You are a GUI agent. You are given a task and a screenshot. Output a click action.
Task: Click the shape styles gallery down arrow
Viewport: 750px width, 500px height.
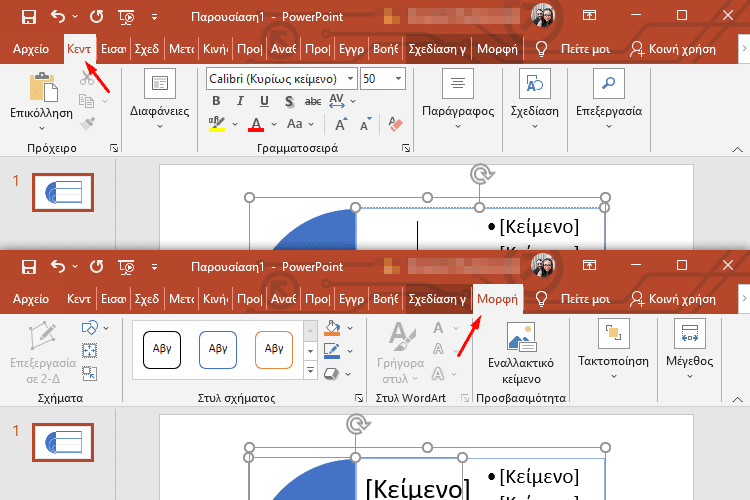pyautogui.click(x=310, y=351)
